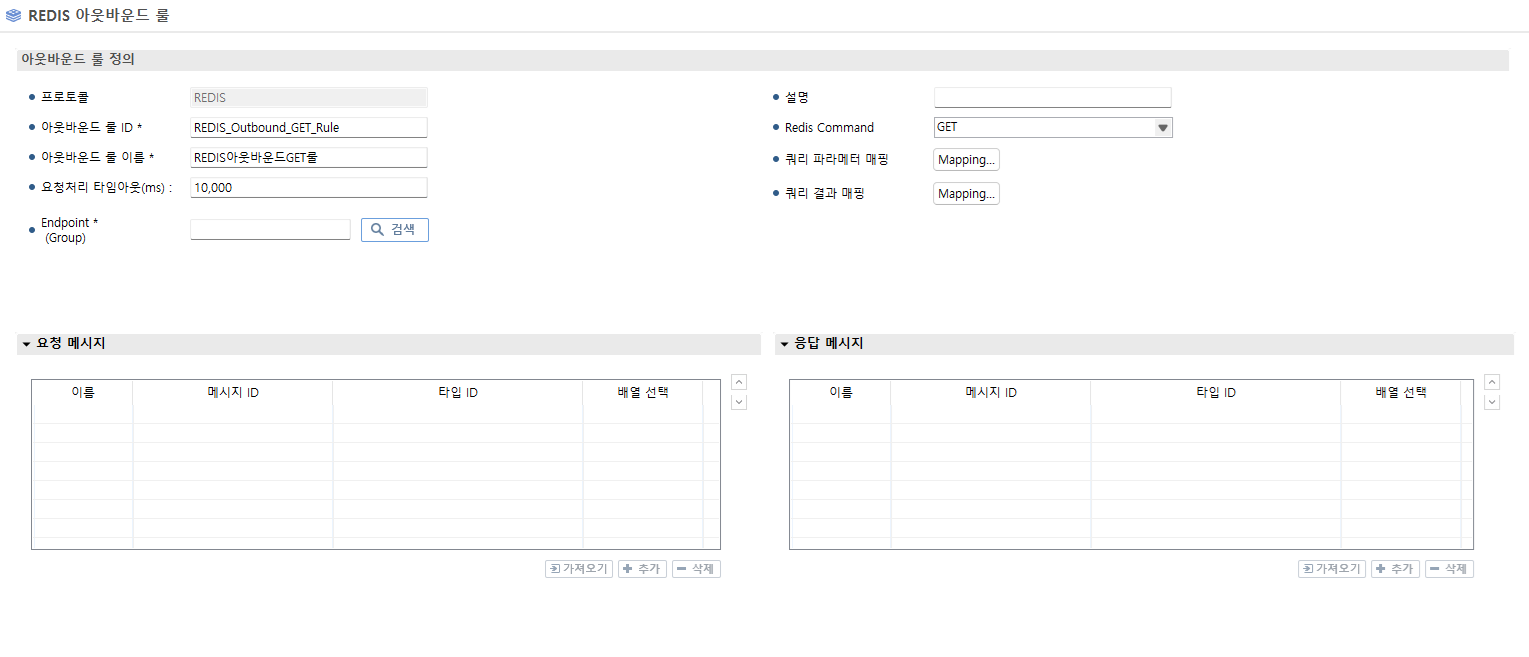This screenshot has height=657, width=1529.
Task: Click the minus icon on the 요청 메시지 삭제 button
Action: (684, 568)
